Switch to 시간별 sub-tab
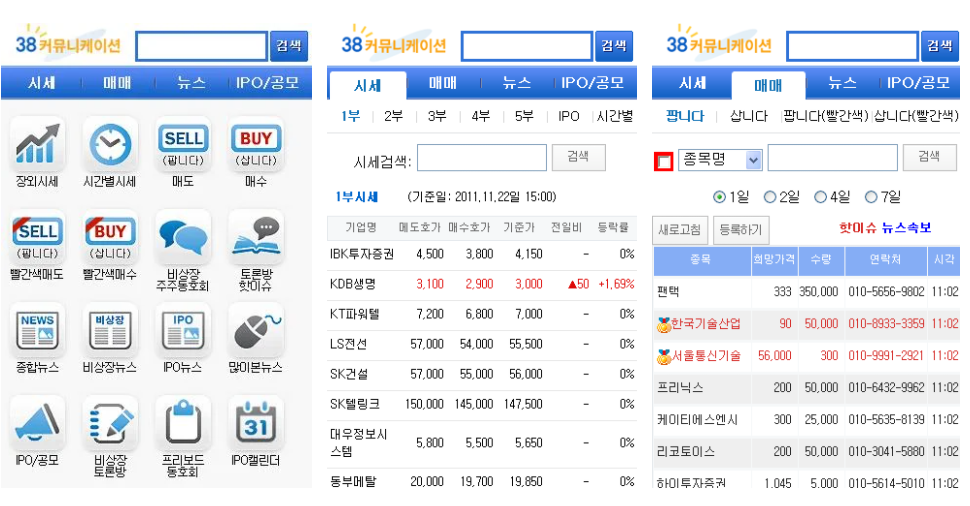Image resolution: width=970 pixels, height=506 pixels. click(614, 116)
